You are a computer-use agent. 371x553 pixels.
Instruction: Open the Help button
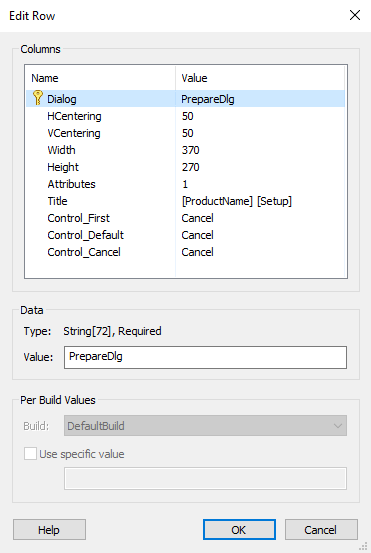click(49, 529)
